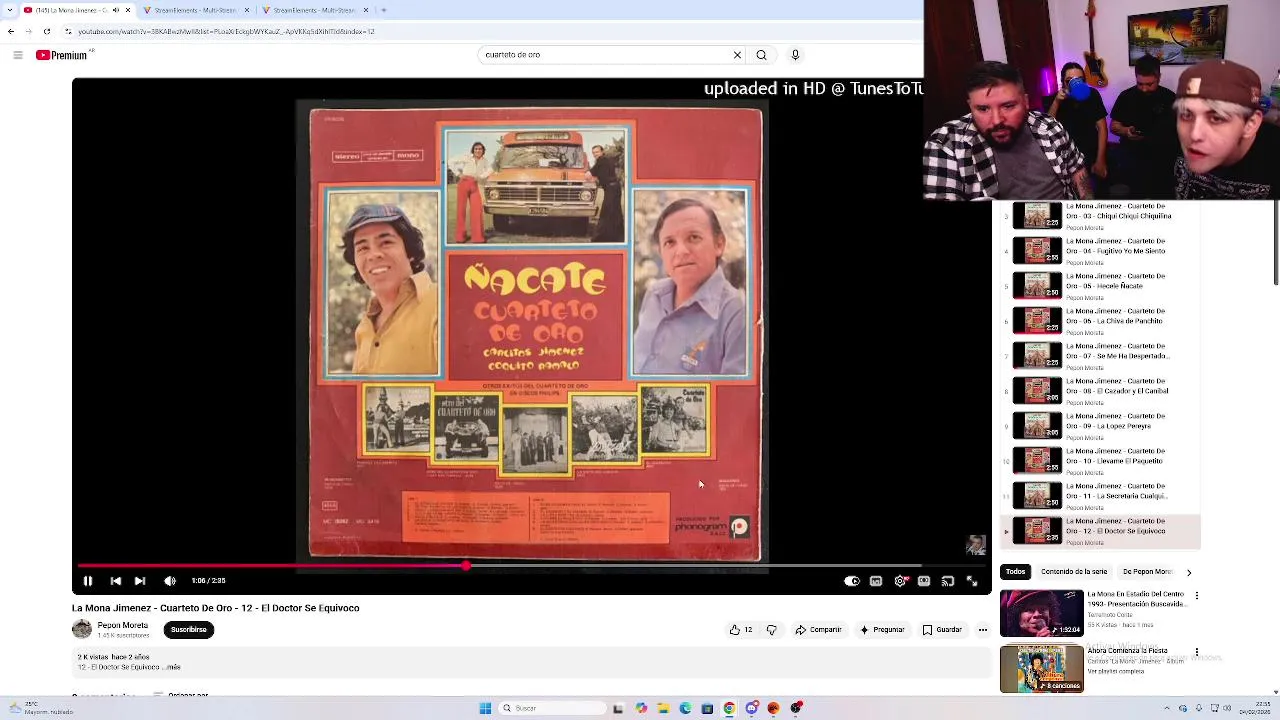The height and width of the screenshot is (720, 1280).
Task: Select current item 12 El Doctor Se Equivoco
Action: (x=1100, y=531)
